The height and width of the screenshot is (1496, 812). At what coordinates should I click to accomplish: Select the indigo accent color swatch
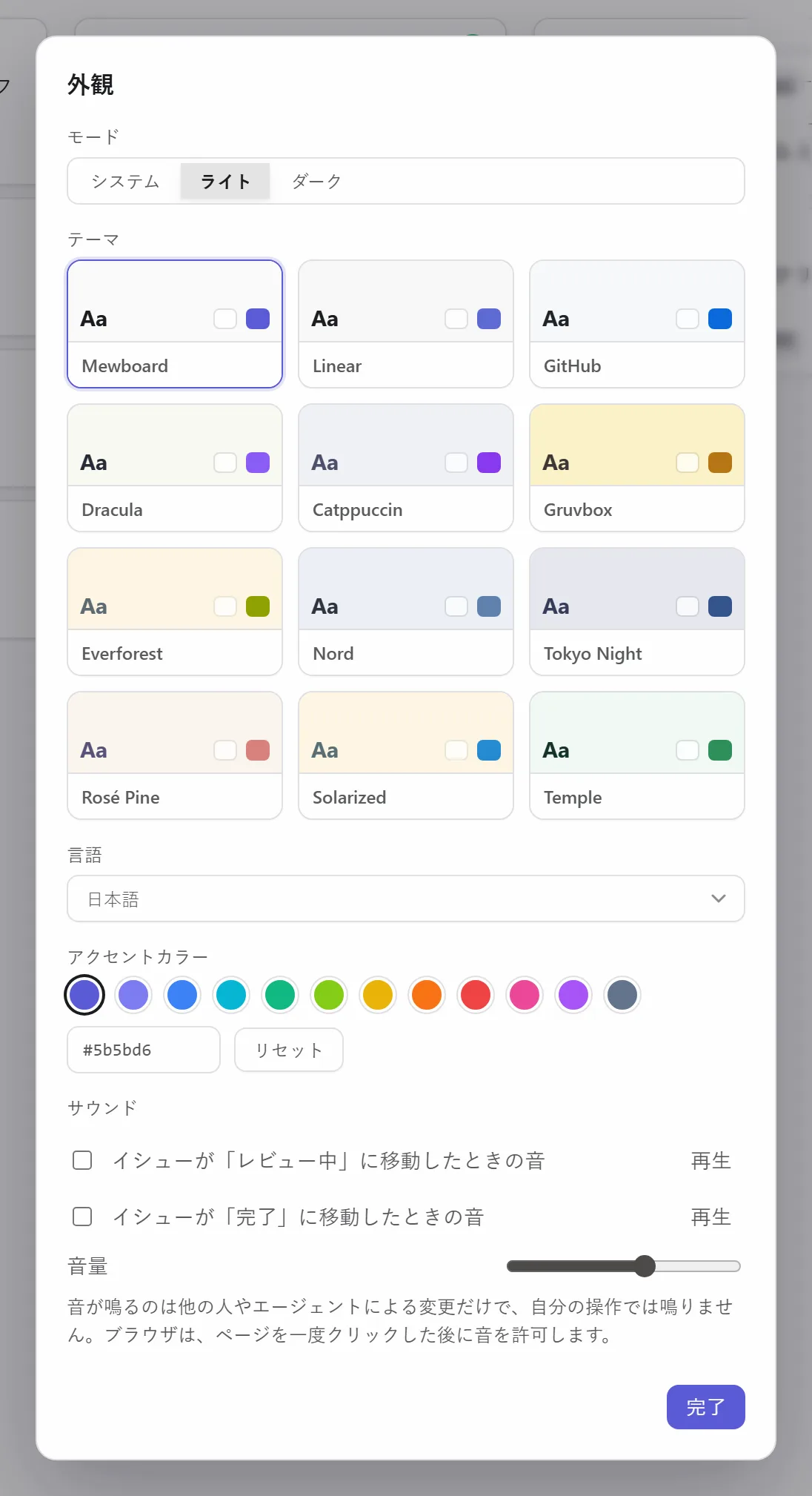tap(84, 995)
